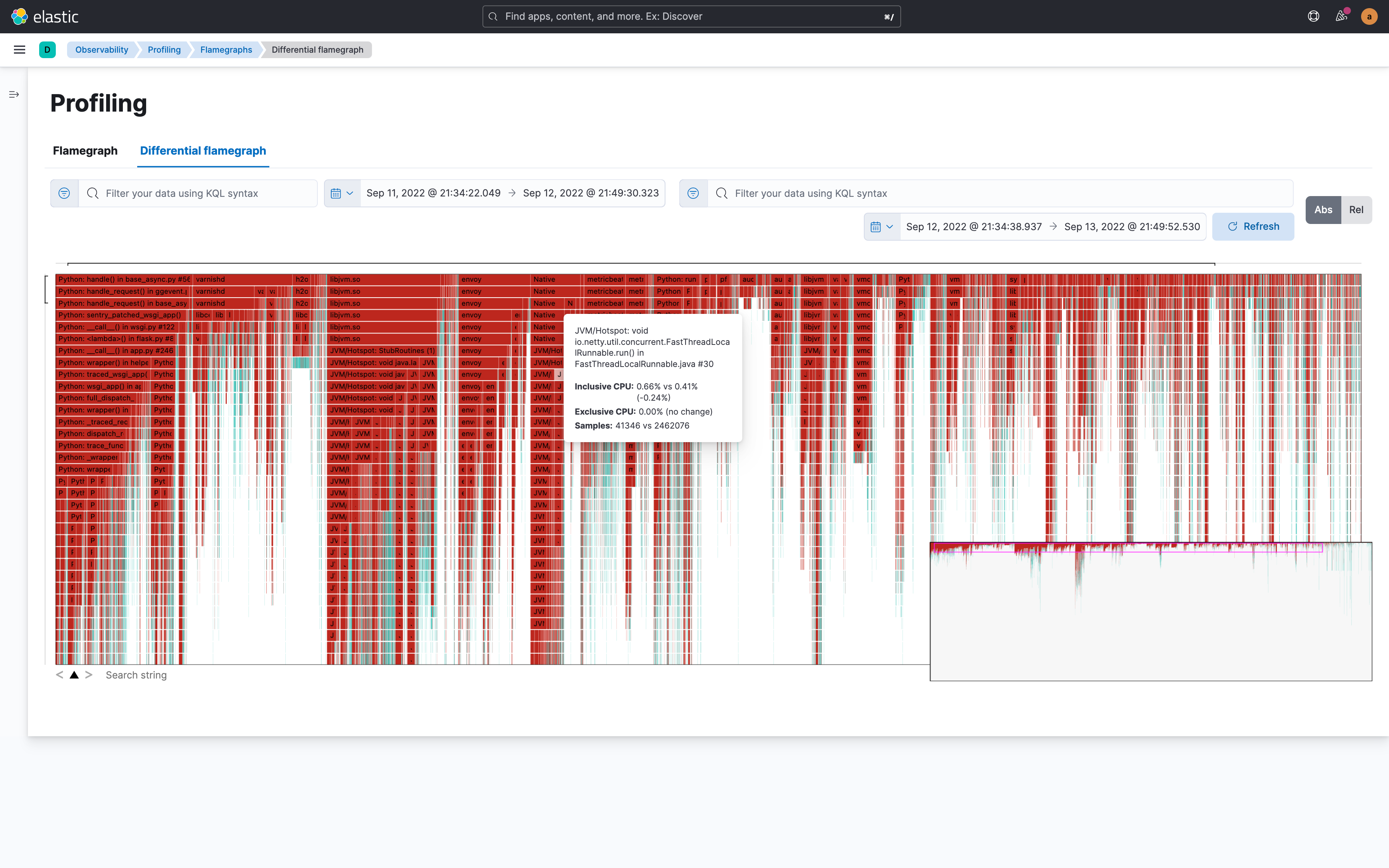Switch to Differential flamegraph tab

pyautogui.click(x=203, y=151)
